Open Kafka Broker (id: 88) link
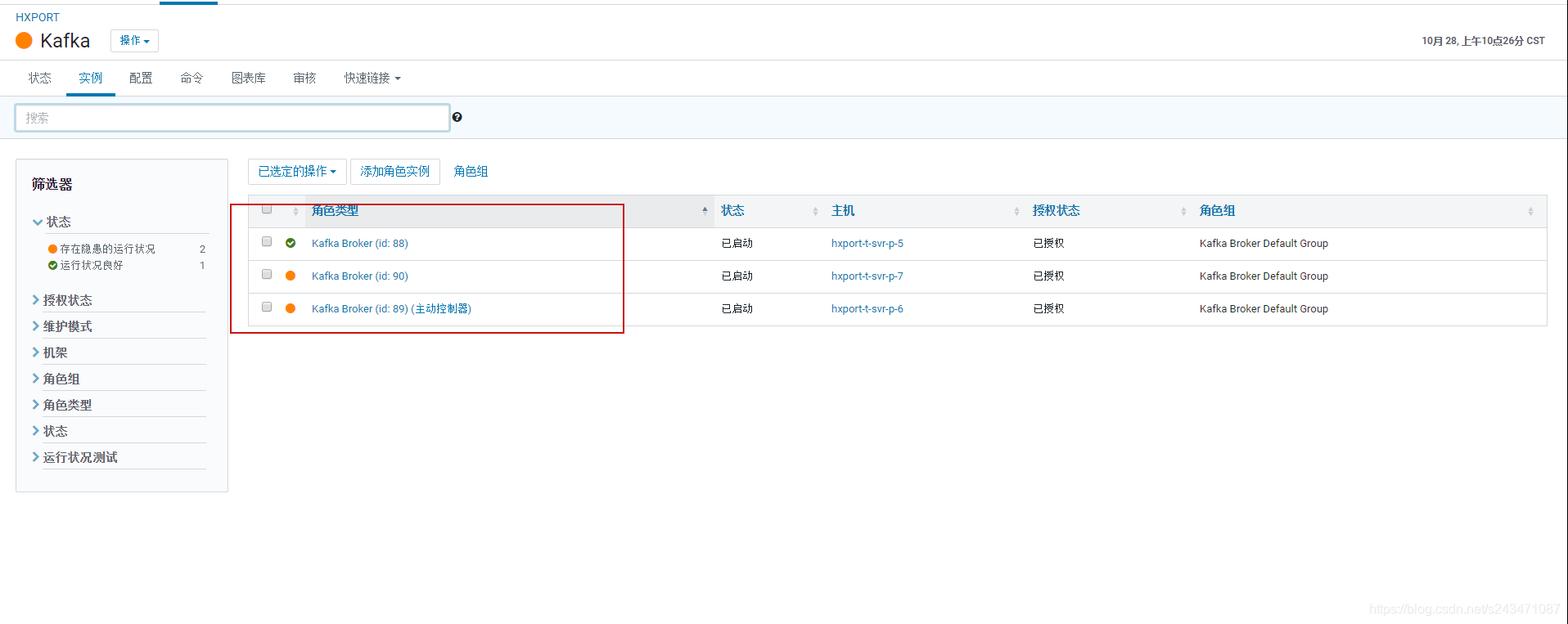This screenshot has height=624, width=1568. (359, 243)
